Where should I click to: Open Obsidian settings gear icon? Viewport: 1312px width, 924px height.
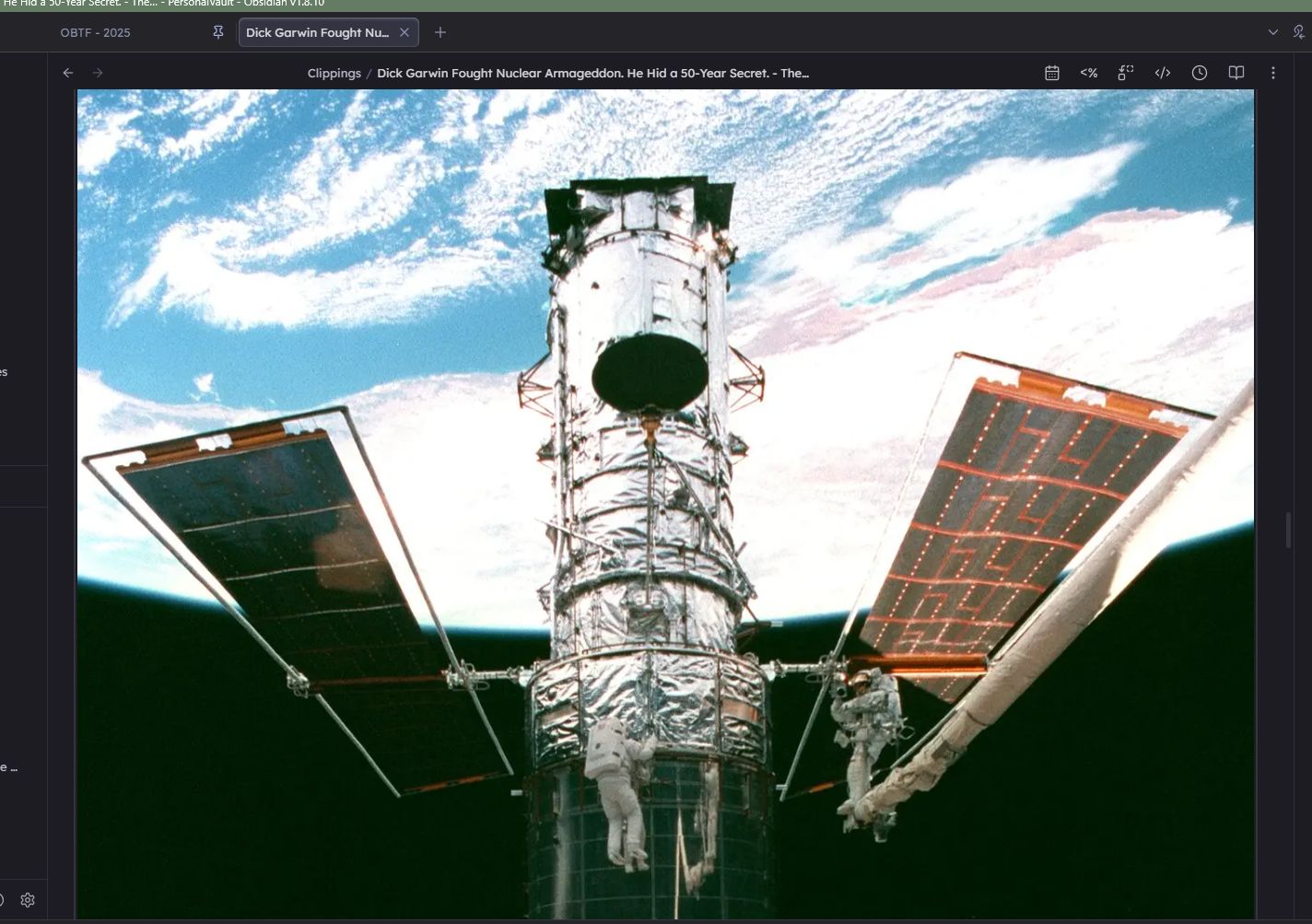click(x=28, y=900)
